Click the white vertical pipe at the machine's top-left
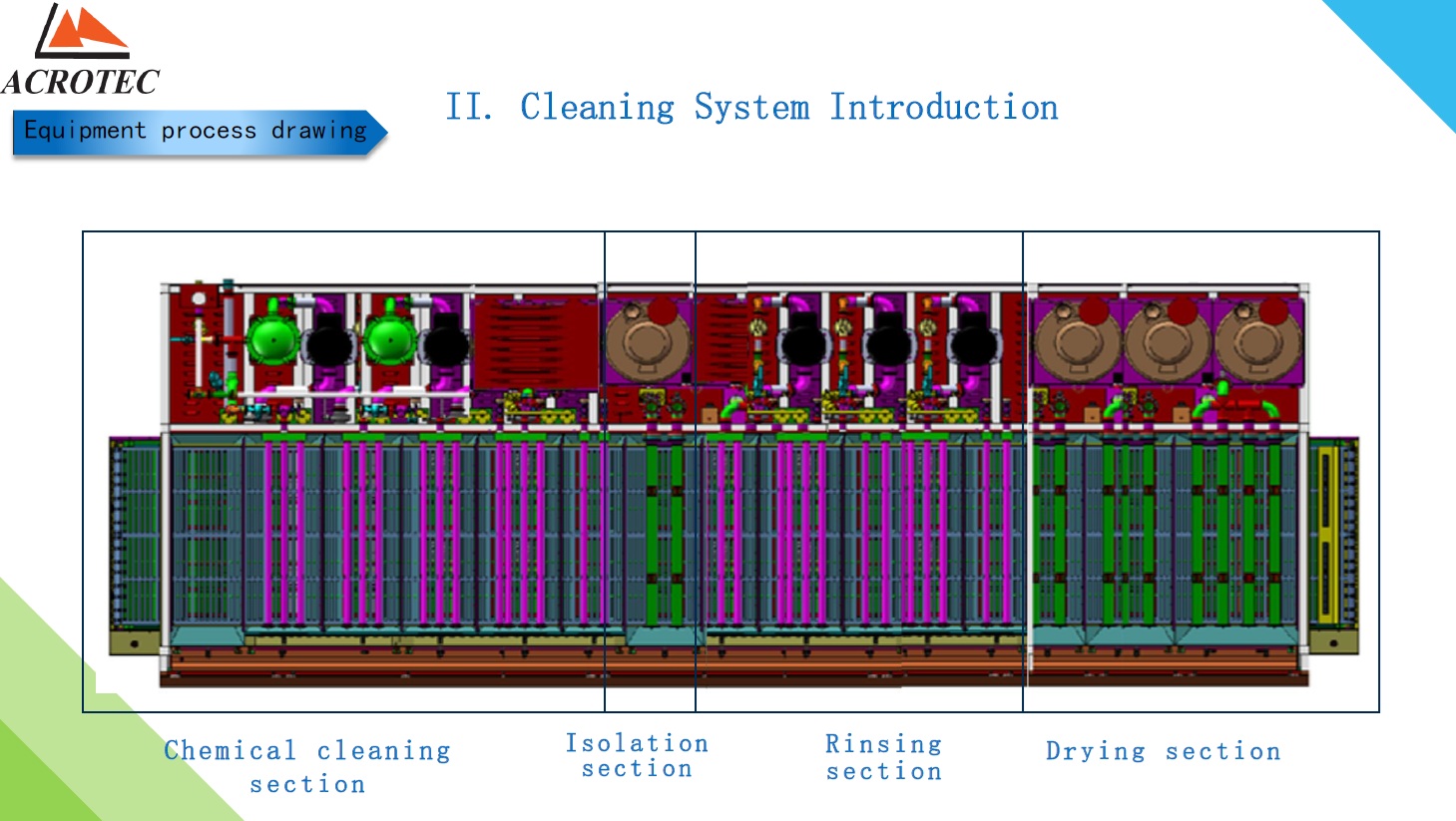This screenshot has height=821, width=1456. (200, 344)
